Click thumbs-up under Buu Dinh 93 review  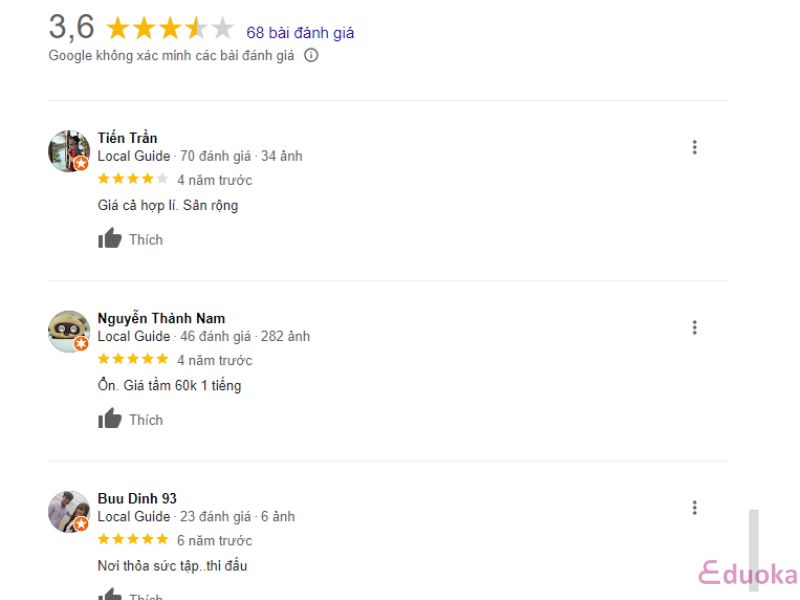(x=110, y=594)
